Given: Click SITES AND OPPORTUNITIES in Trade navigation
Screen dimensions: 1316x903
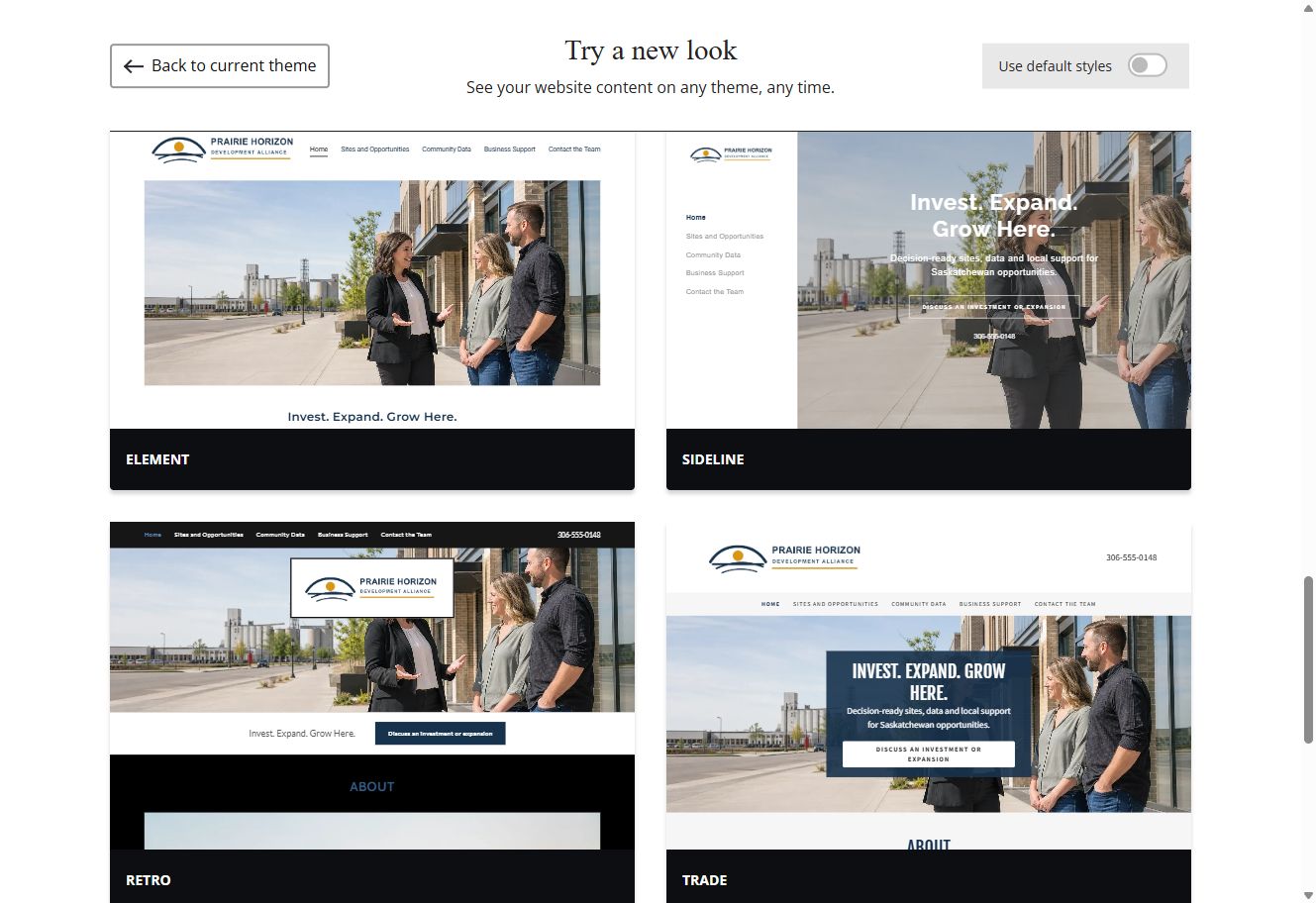Looking at the screenshot, I should [836, 604].
